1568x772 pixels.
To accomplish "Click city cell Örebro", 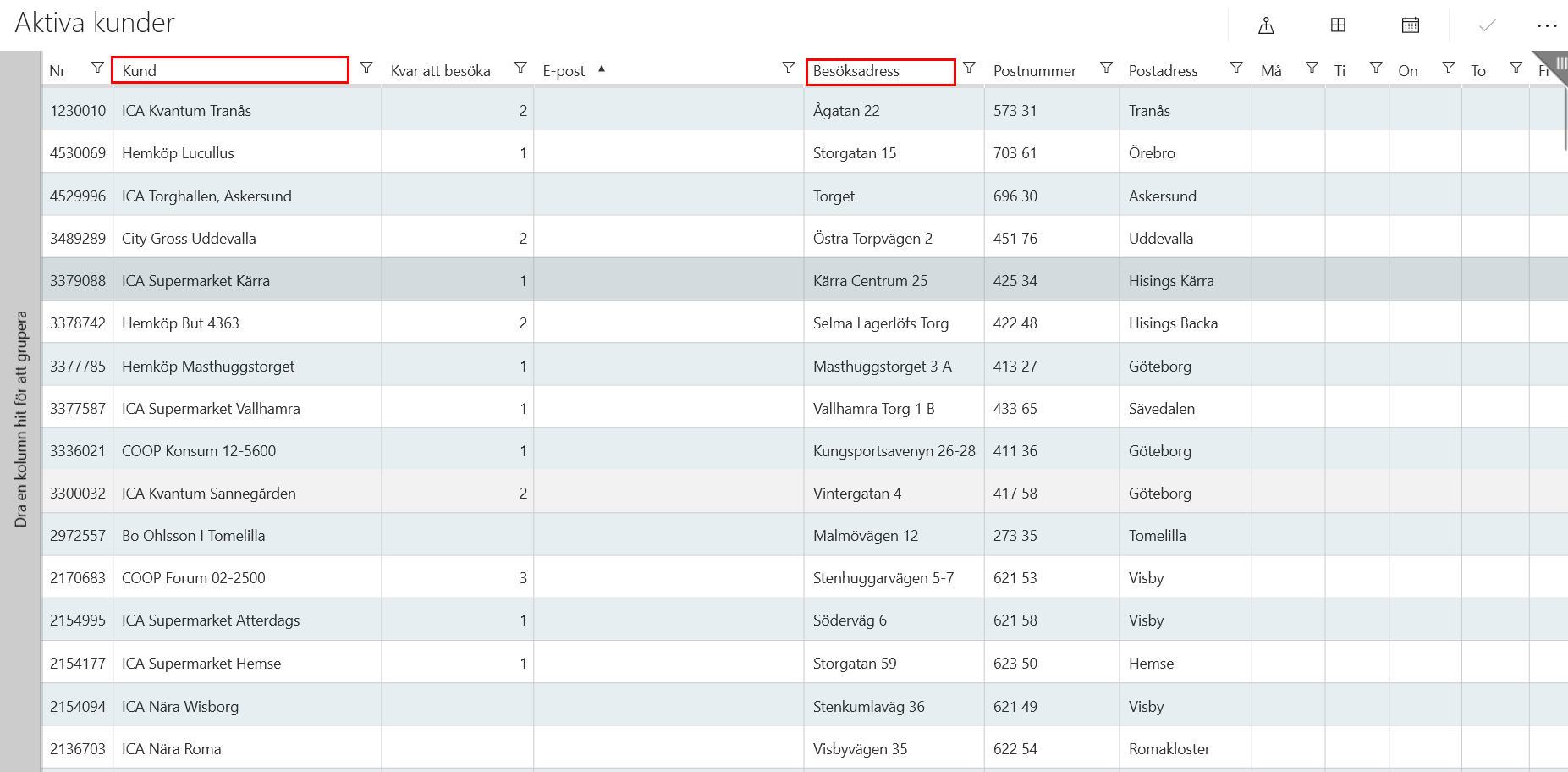I will click(1152, 153).
